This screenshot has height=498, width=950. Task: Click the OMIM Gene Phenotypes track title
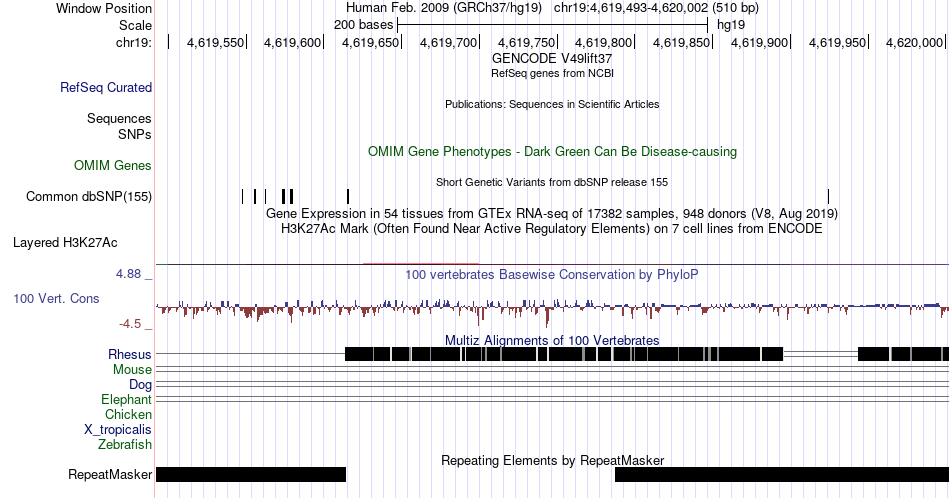(552, 151)
